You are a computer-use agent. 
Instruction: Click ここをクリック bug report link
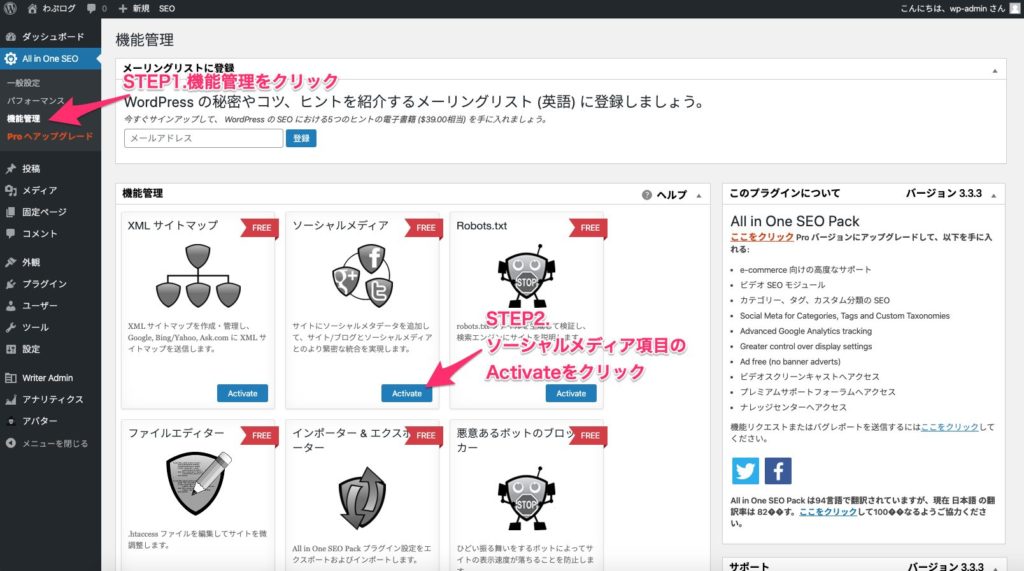click(950, 427)
